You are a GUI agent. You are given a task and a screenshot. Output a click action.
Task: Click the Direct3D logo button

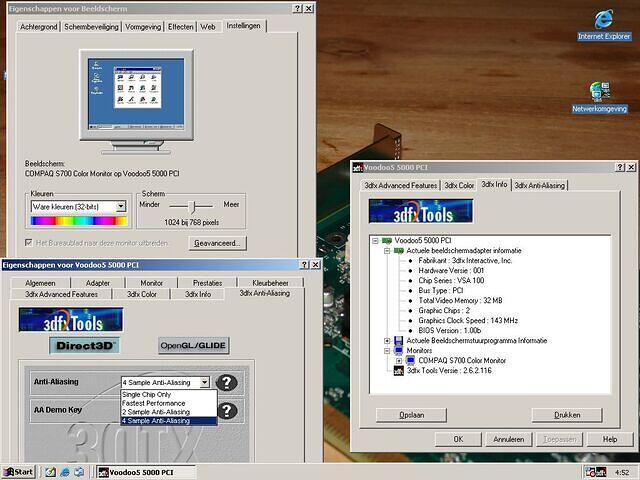pos(84,345)
